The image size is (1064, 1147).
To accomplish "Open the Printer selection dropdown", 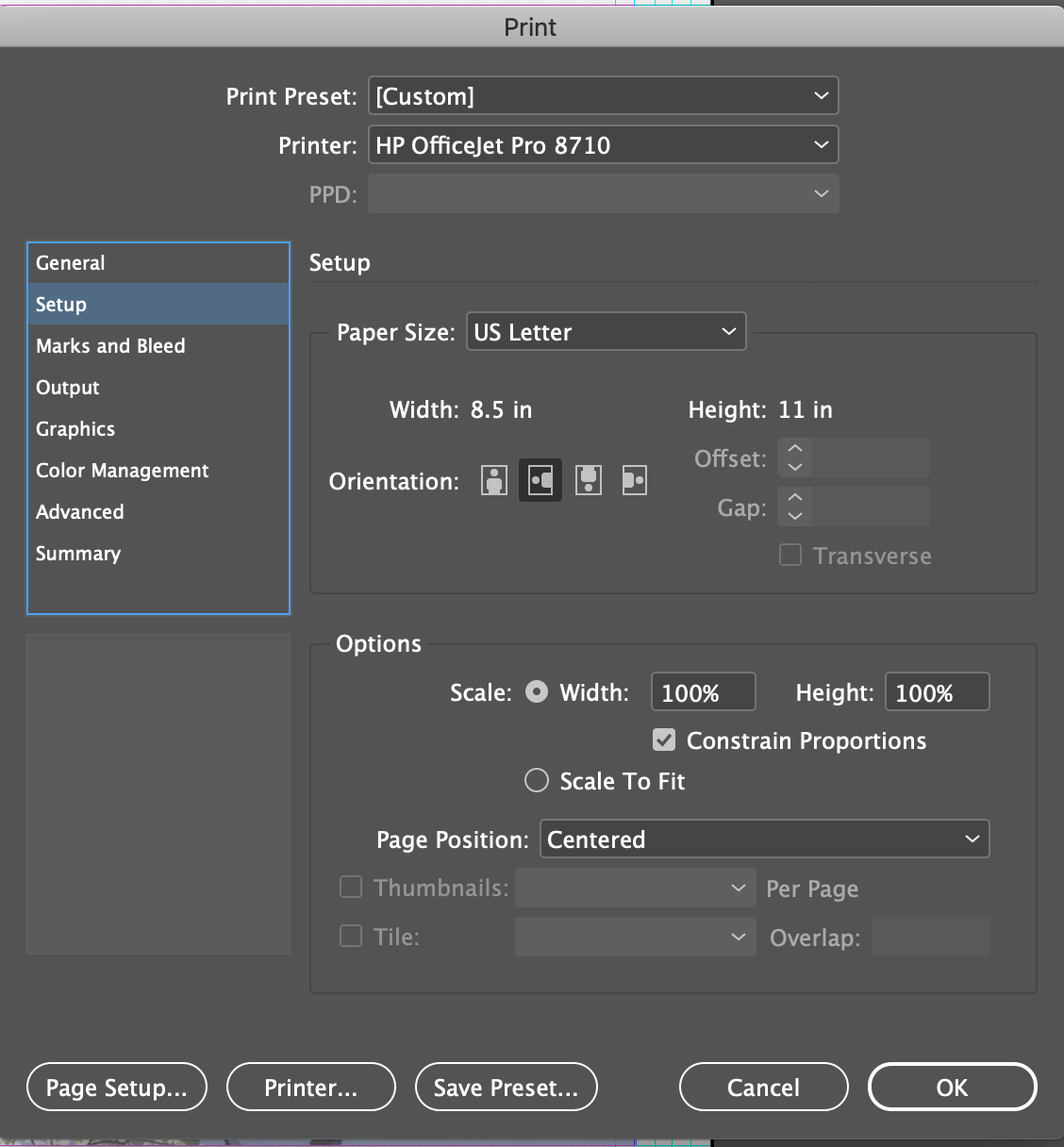I will 604,144.
